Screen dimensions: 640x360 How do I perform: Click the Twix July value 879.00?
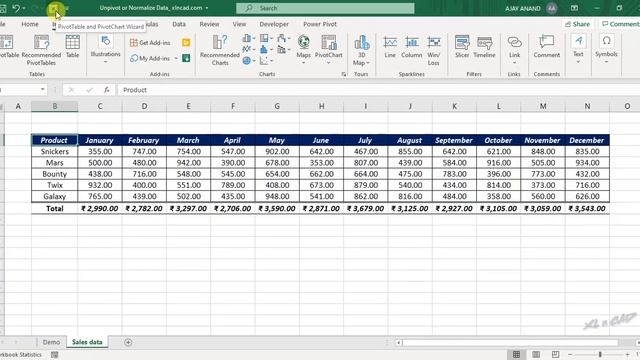click(366, 185)
